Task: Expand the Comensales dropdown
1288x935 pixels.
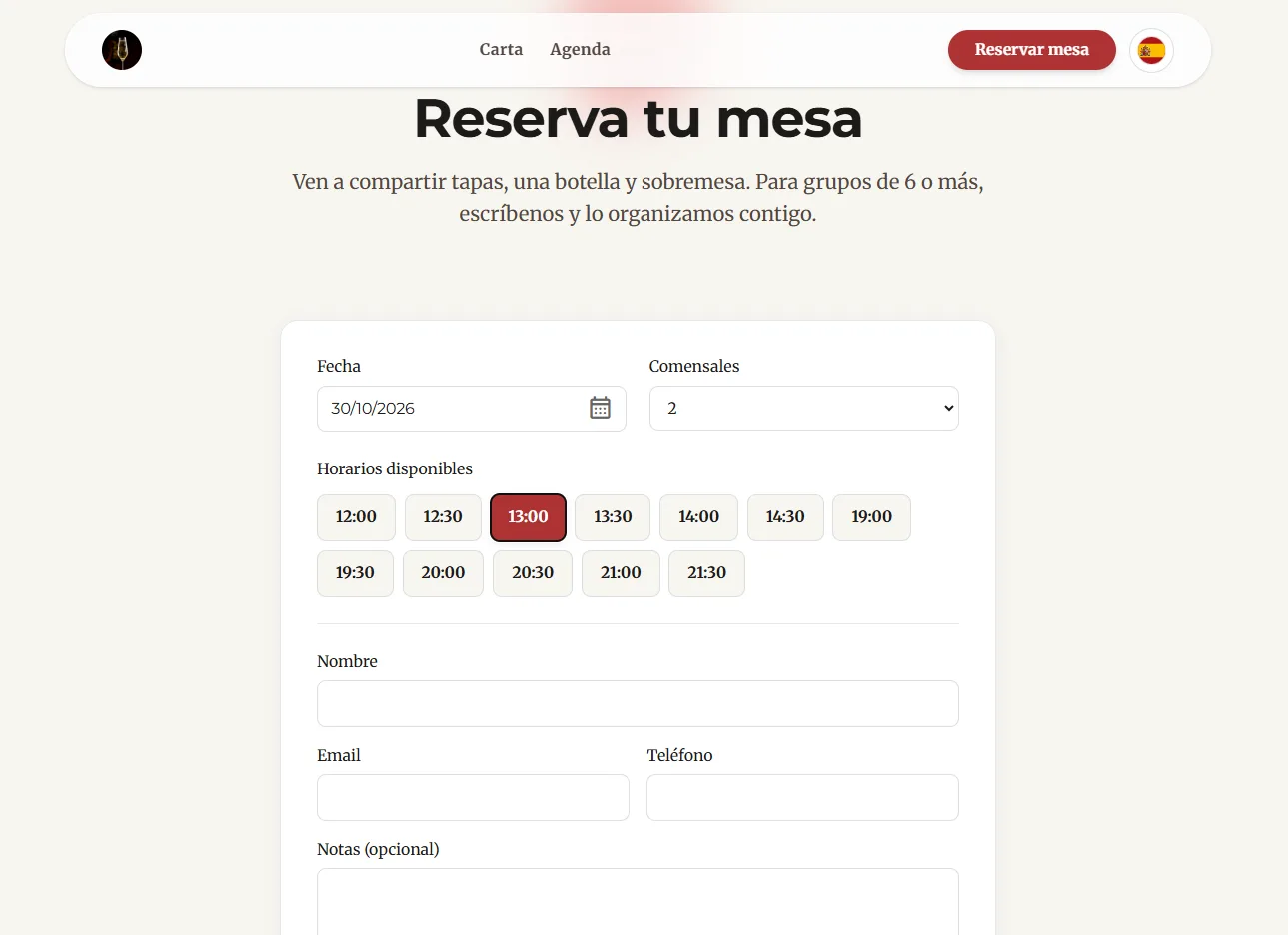Action: click(804, 408)
